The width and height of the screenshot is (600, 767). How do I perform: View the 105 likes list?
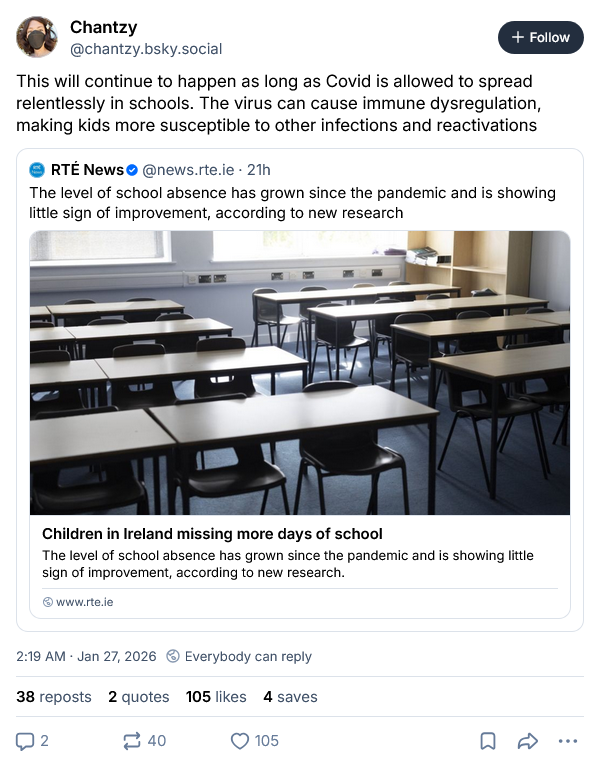pos(216,697)
